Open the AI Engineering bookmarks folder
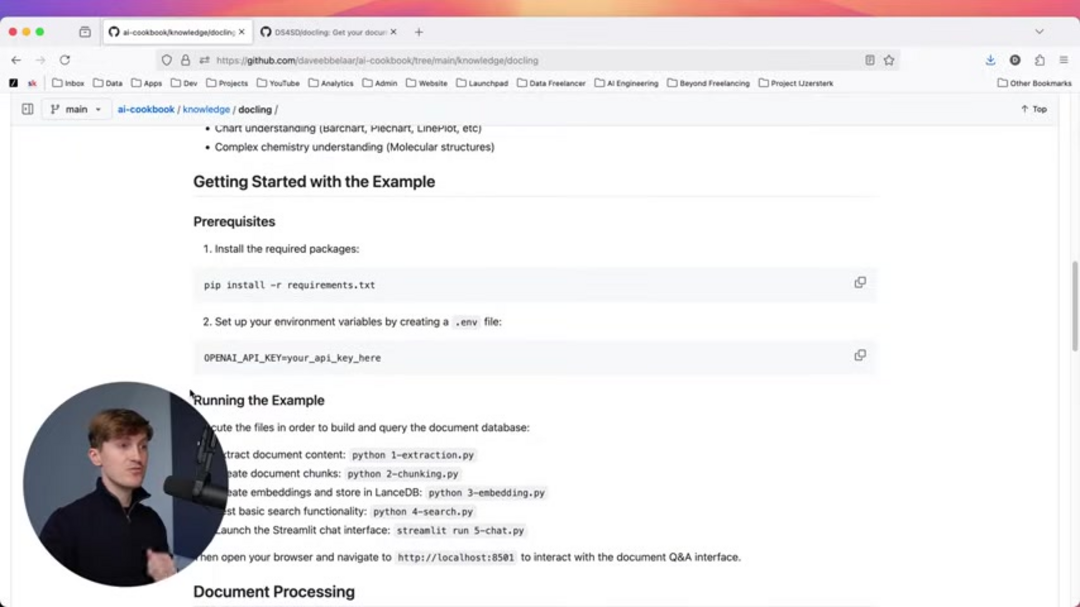This screenshot has height=607, width=1080. [626, 83]
